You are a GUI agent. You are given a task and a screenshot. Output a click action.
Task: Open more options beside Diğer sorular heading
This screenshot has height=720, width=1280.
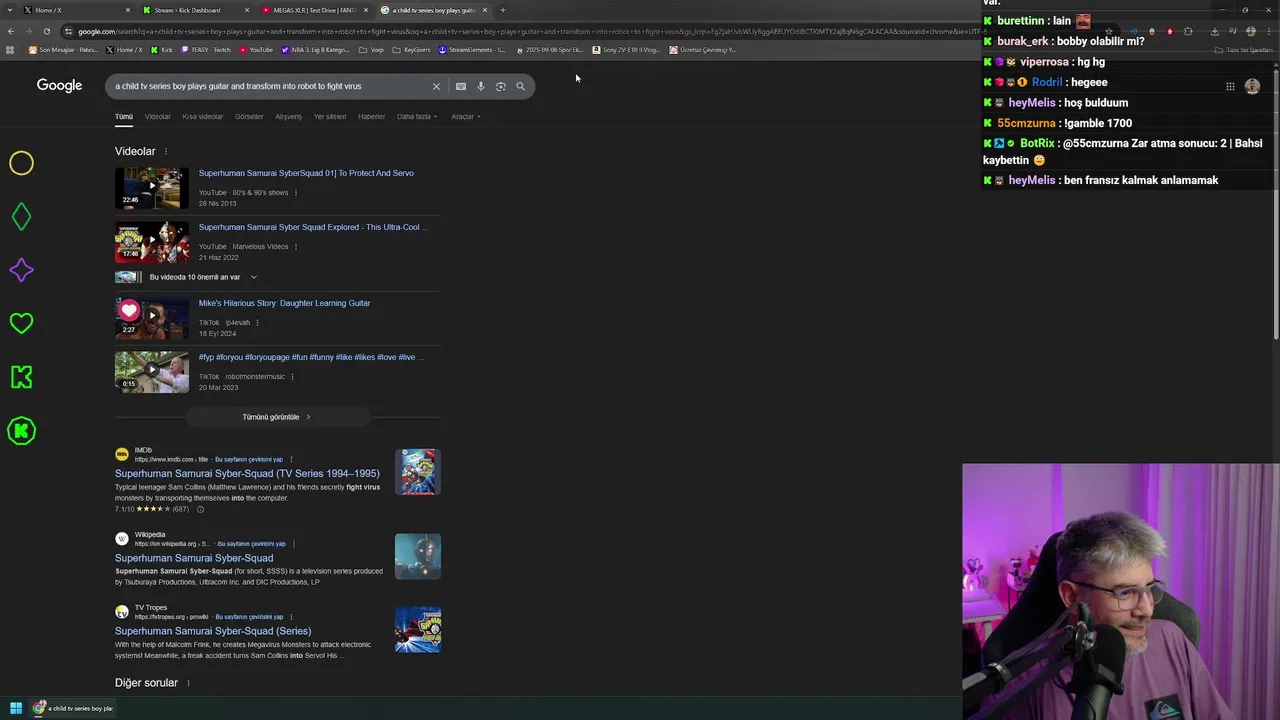[188, 683]
